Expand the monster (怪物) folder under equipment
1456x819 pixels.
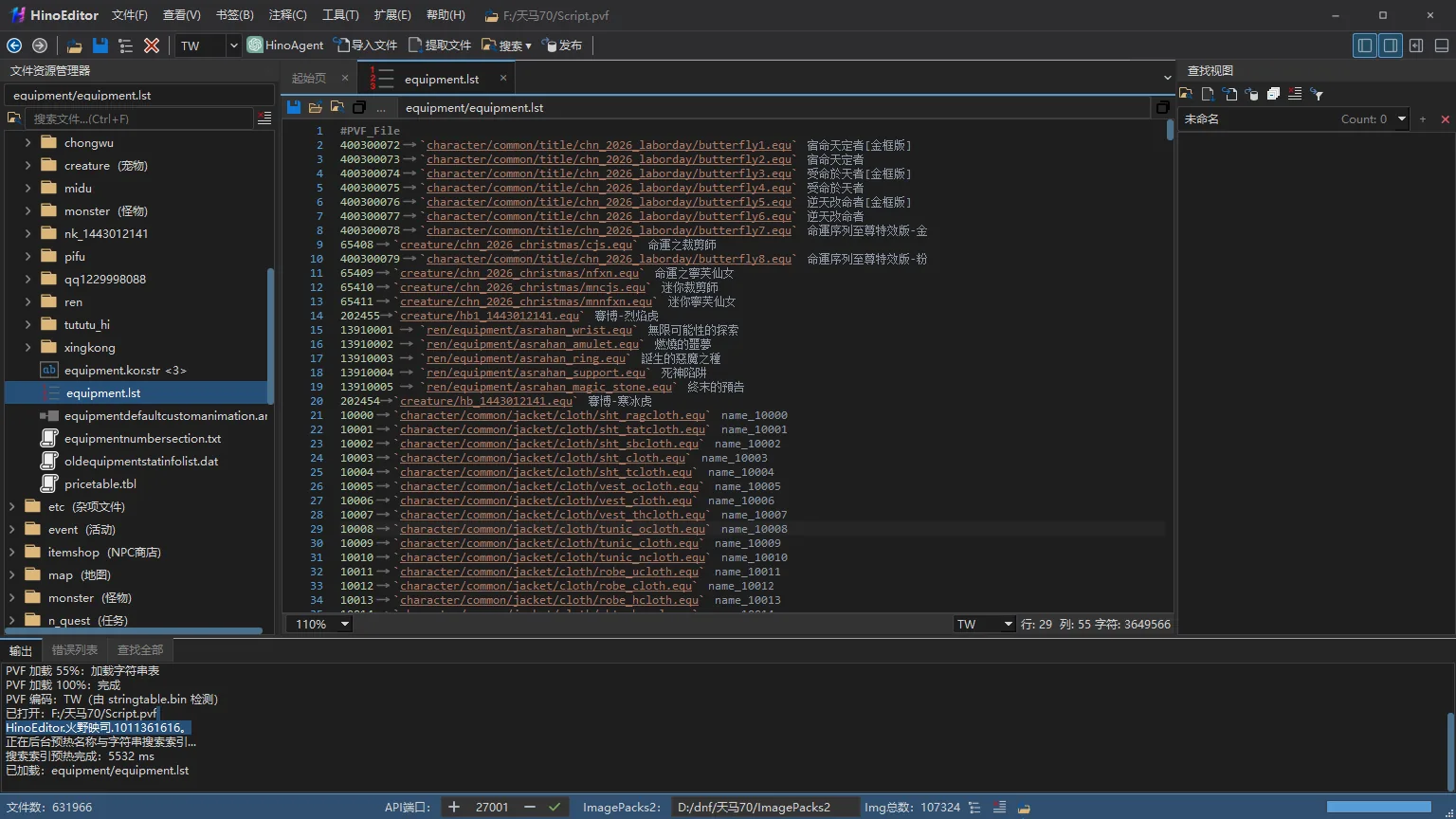pyautogui.click(x=28, y=211)
